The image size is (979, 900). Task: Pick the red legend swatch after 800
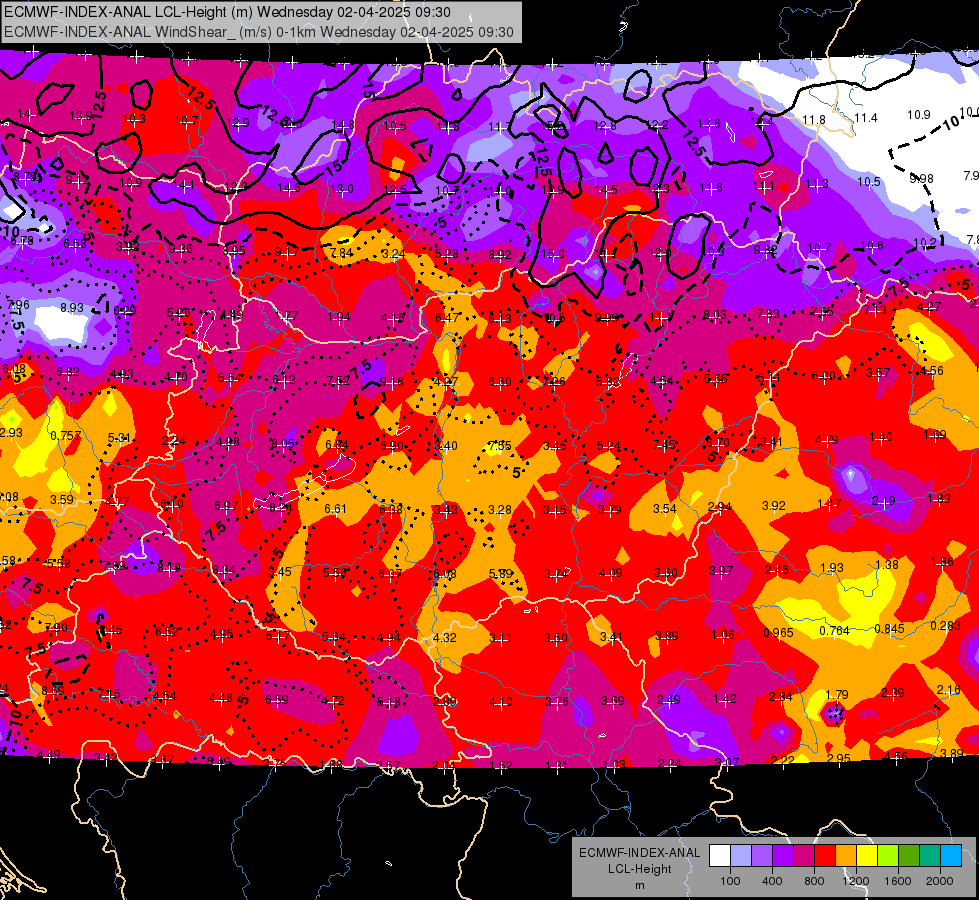[825, 856]
